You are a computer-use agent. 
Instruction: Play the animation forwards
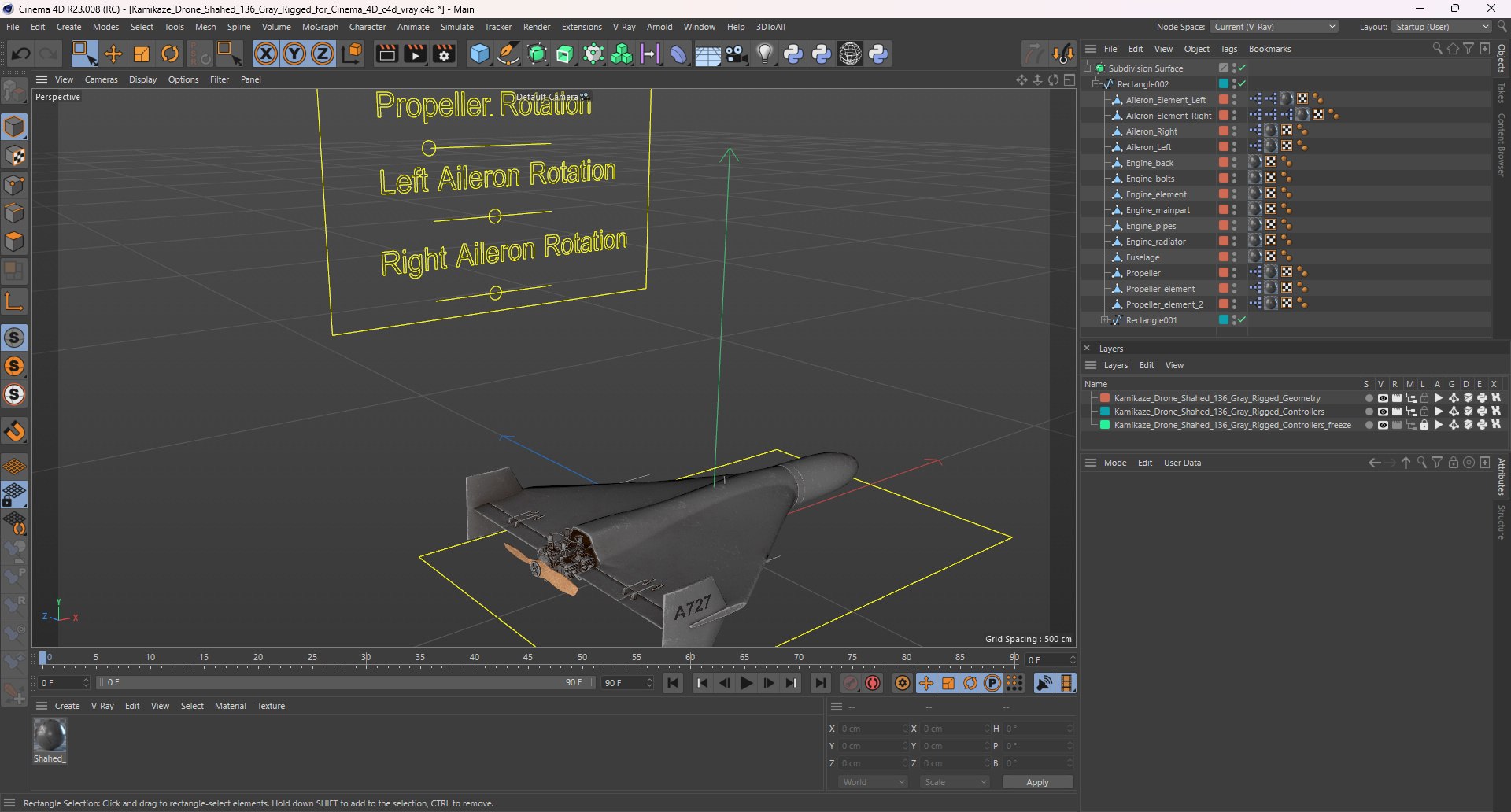pos(747,683)
